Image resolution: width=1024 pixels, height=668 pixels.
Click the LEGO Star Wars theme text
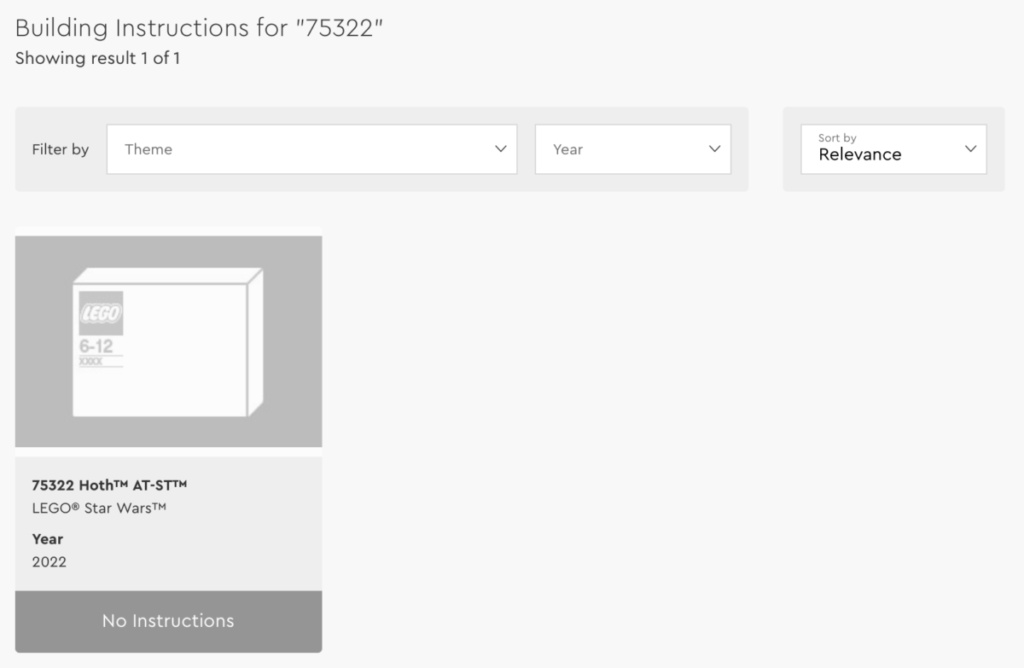[99, 508]
